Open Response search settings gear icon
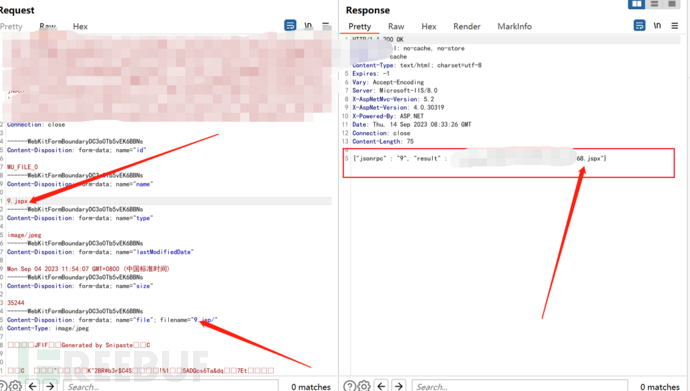This screenshot has height=391, width=690. (x=364, y=386)
